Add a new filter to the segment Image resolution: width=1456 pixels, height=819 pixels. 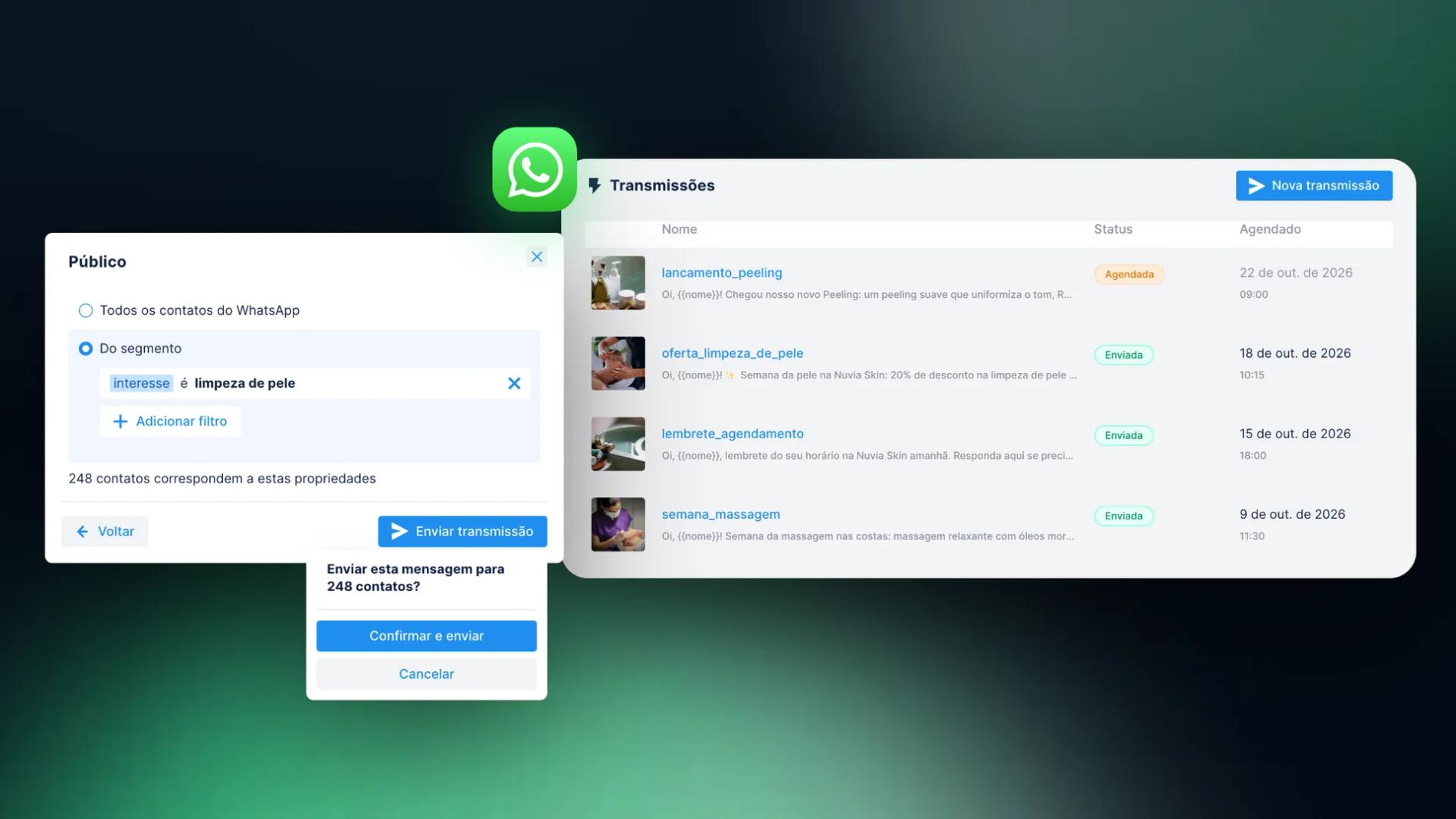click(x=170, y=421)
